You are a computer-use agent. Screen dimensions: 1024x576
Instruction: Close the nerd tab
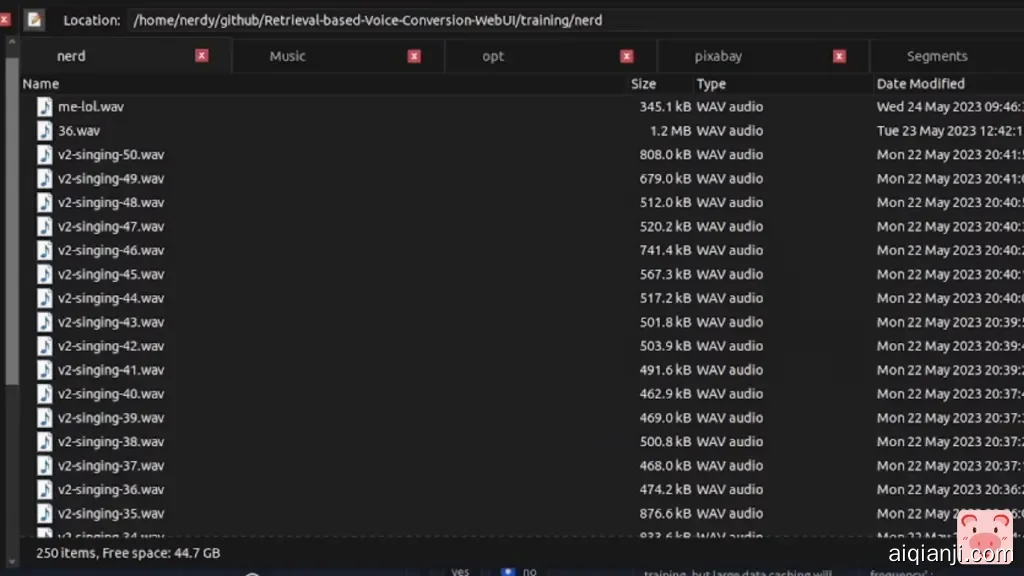(x=202, y=56)
